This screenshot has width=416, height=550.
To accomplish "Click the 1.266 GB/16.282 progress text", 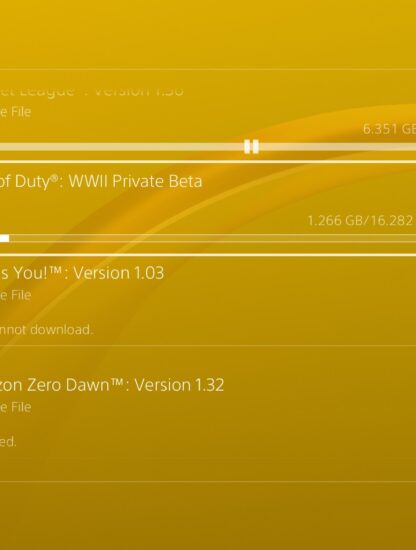I will point(360,221).
